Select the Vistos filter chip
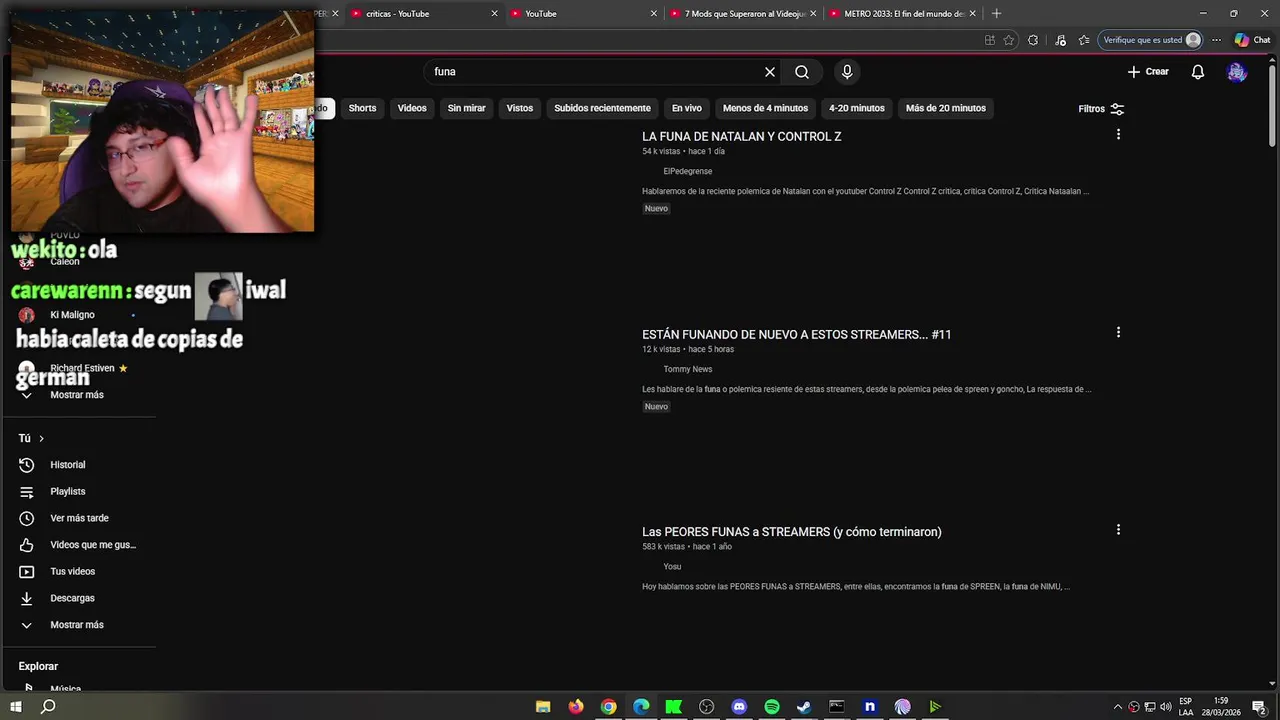This screenshot has width=1280, height=720. pos(520,108)
